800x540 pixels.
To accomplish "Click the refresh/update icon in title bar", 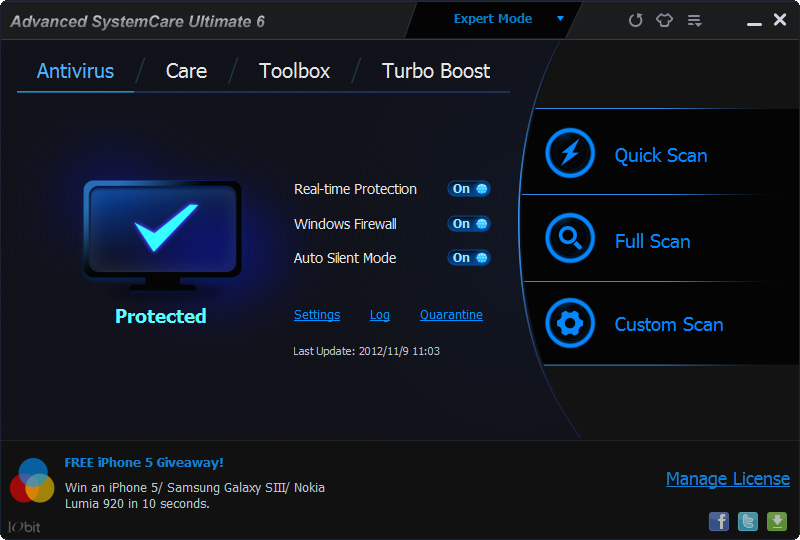I will [x=635, y=20].
